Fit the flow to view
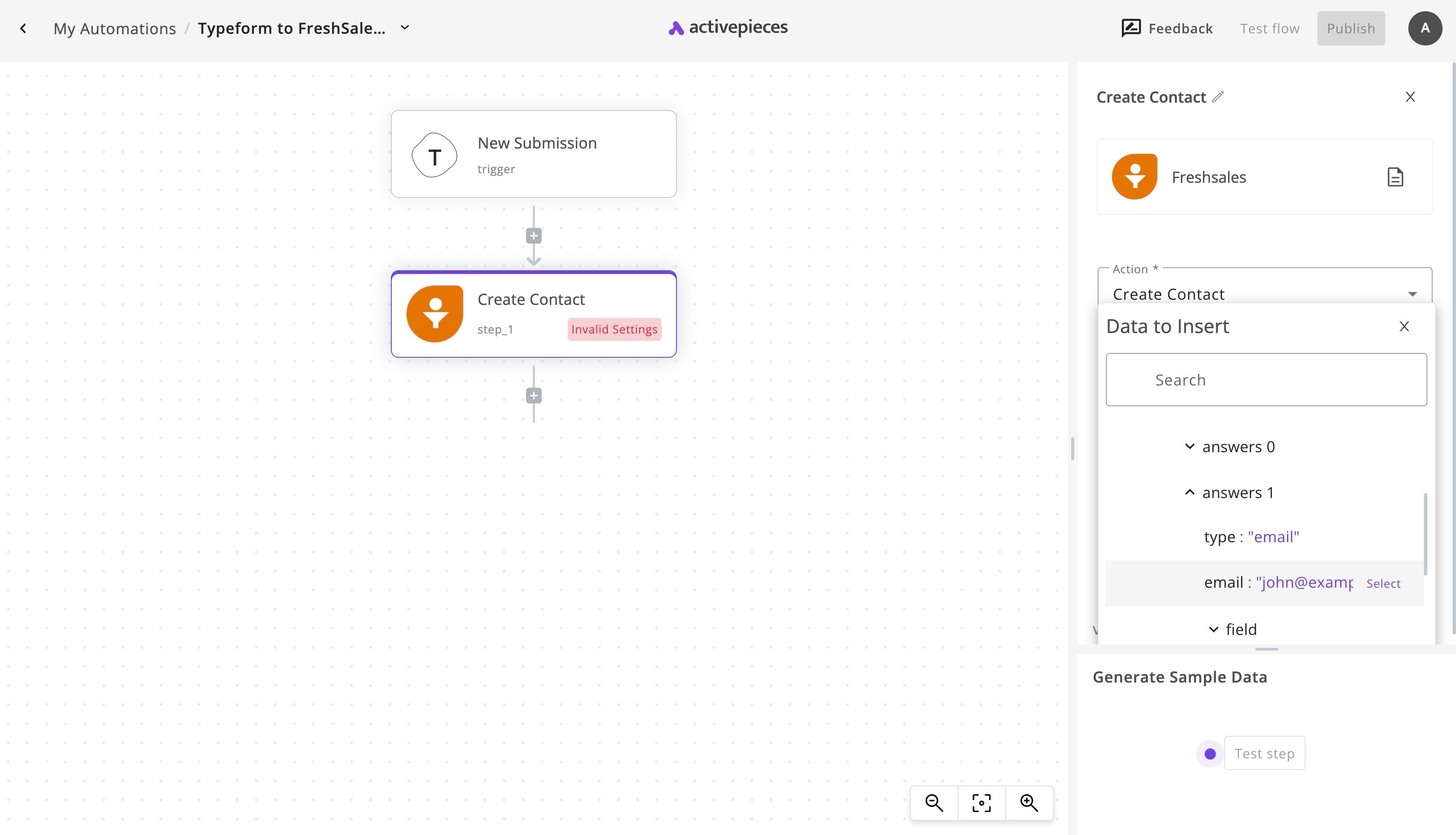Screen dimensions: 1456x835 [x=981, y=803]
